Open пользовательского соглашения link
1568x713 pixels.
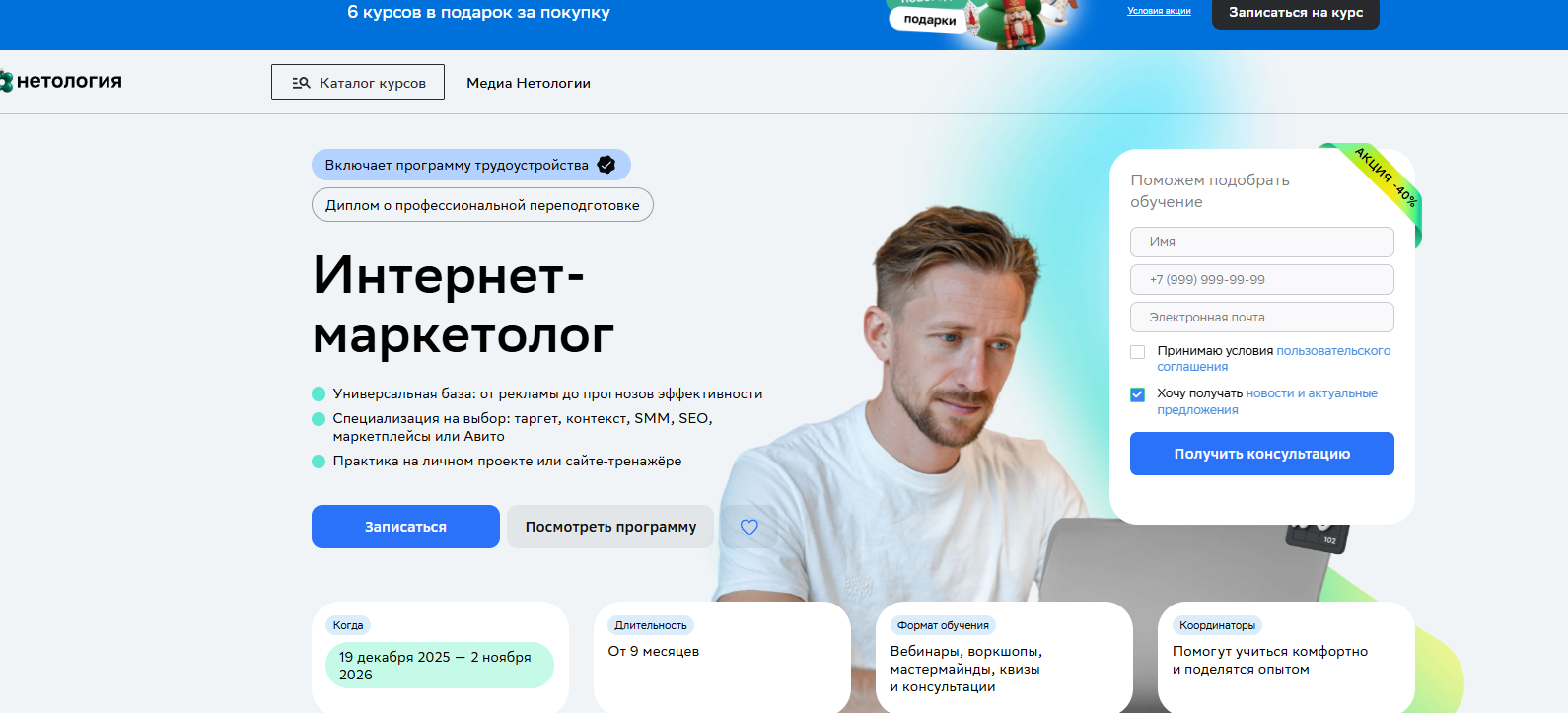point(1274,359)
